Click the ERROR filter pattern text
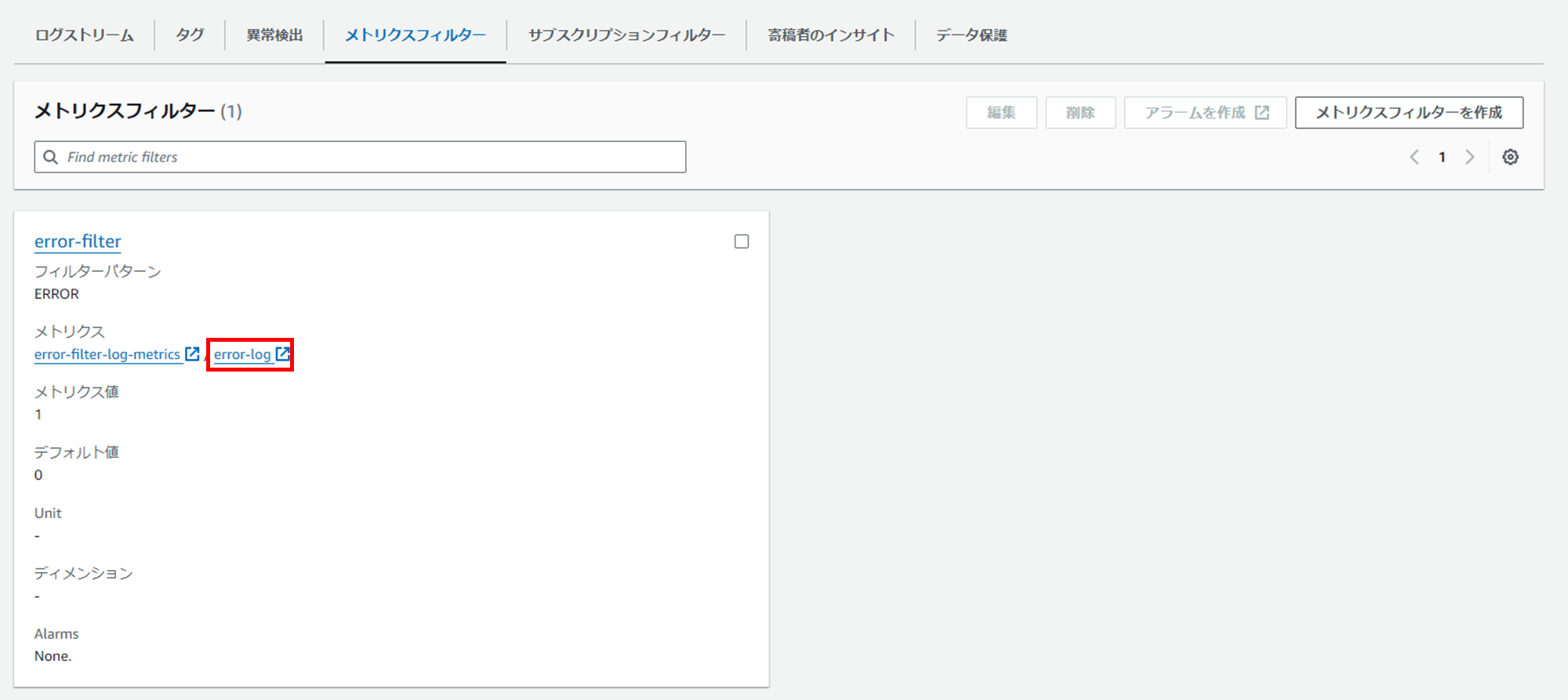This screenshot has width=1568, height=700. pyautogui.click(x=56, y=294)
